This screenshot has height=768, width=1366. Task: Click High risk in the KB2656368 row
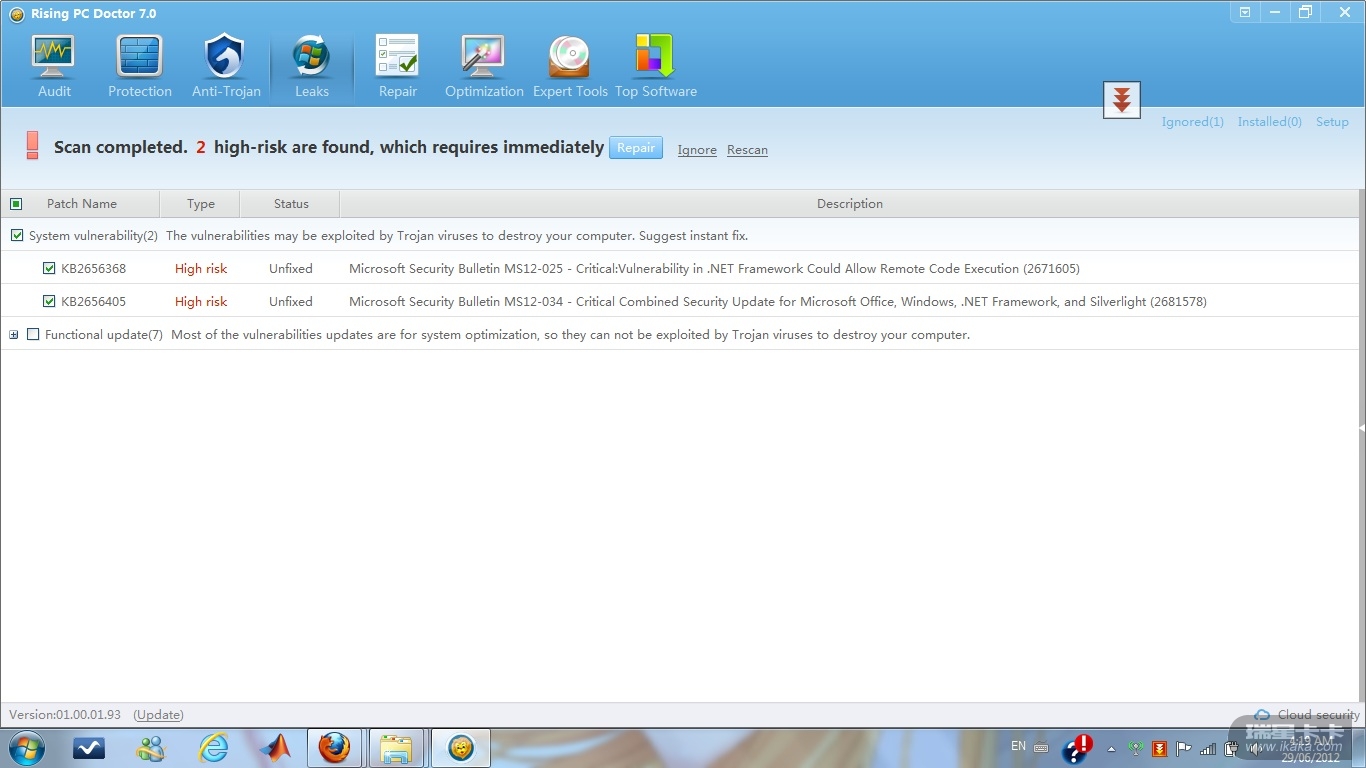[x=201, y=268]
